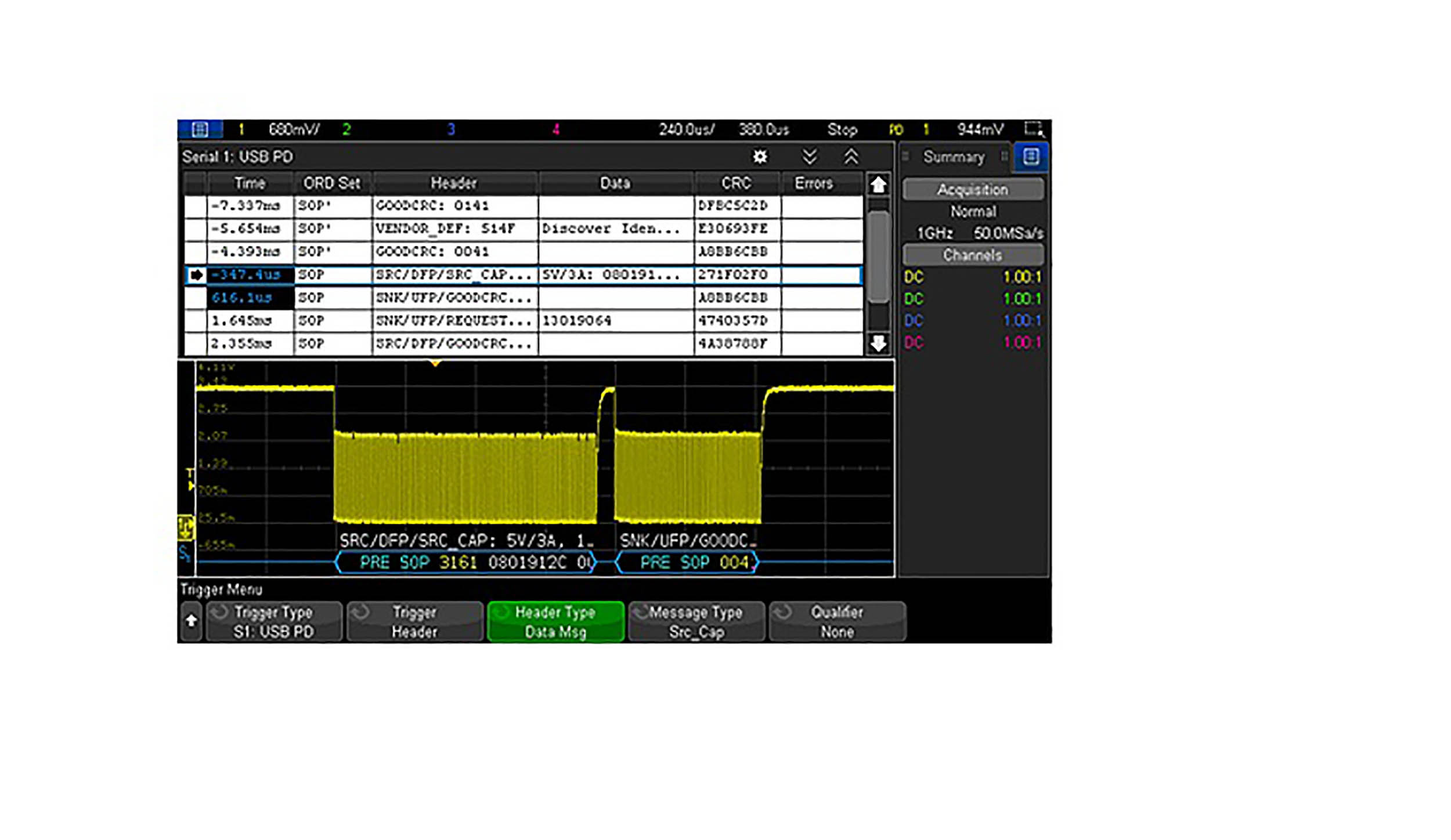Open Message Type Src_Cap selector
The image size is (1451, 840).
[696, 621]
